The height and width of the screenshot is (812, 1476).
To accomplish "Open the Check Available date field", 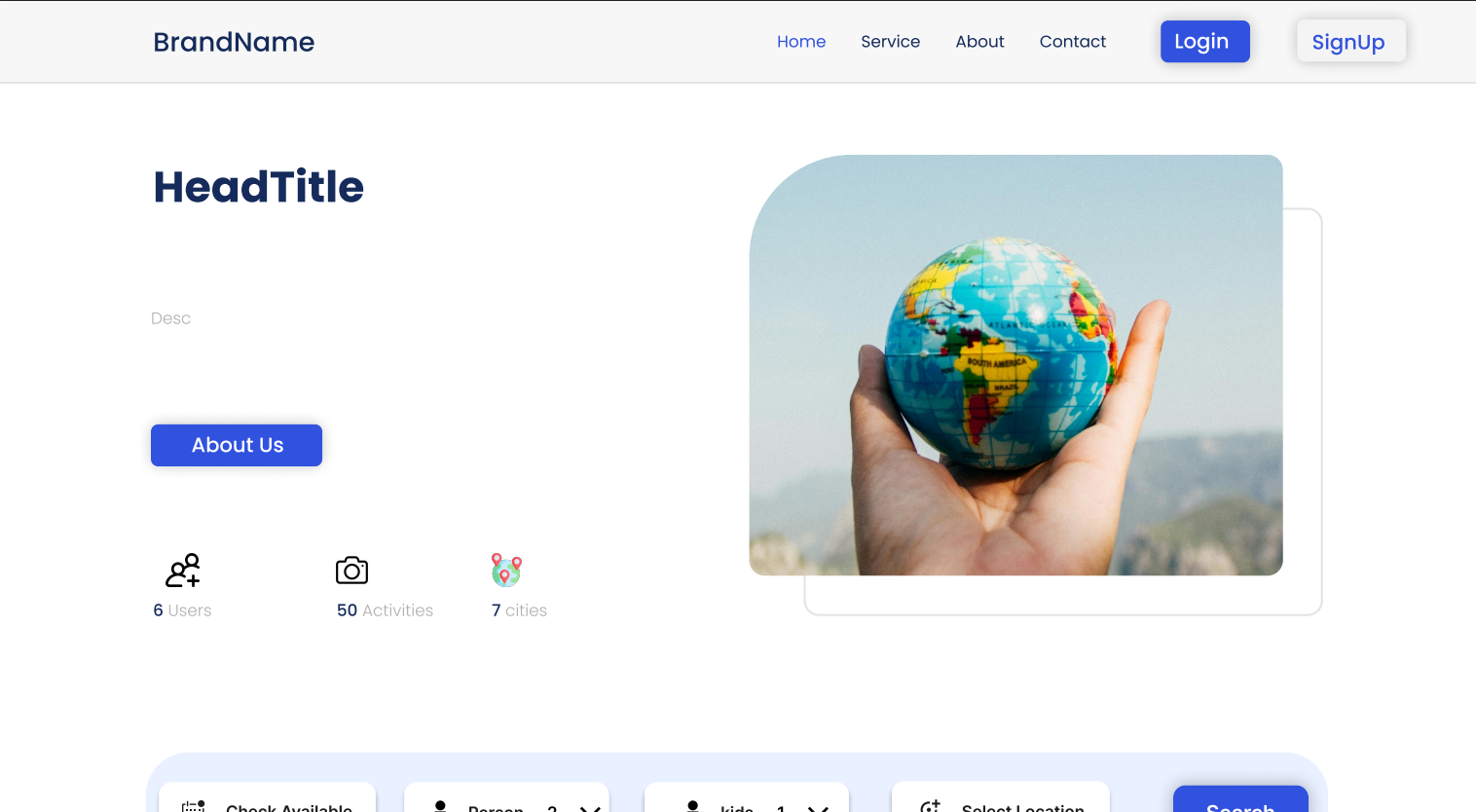I will pyautogui.click(x=288, y=806).
